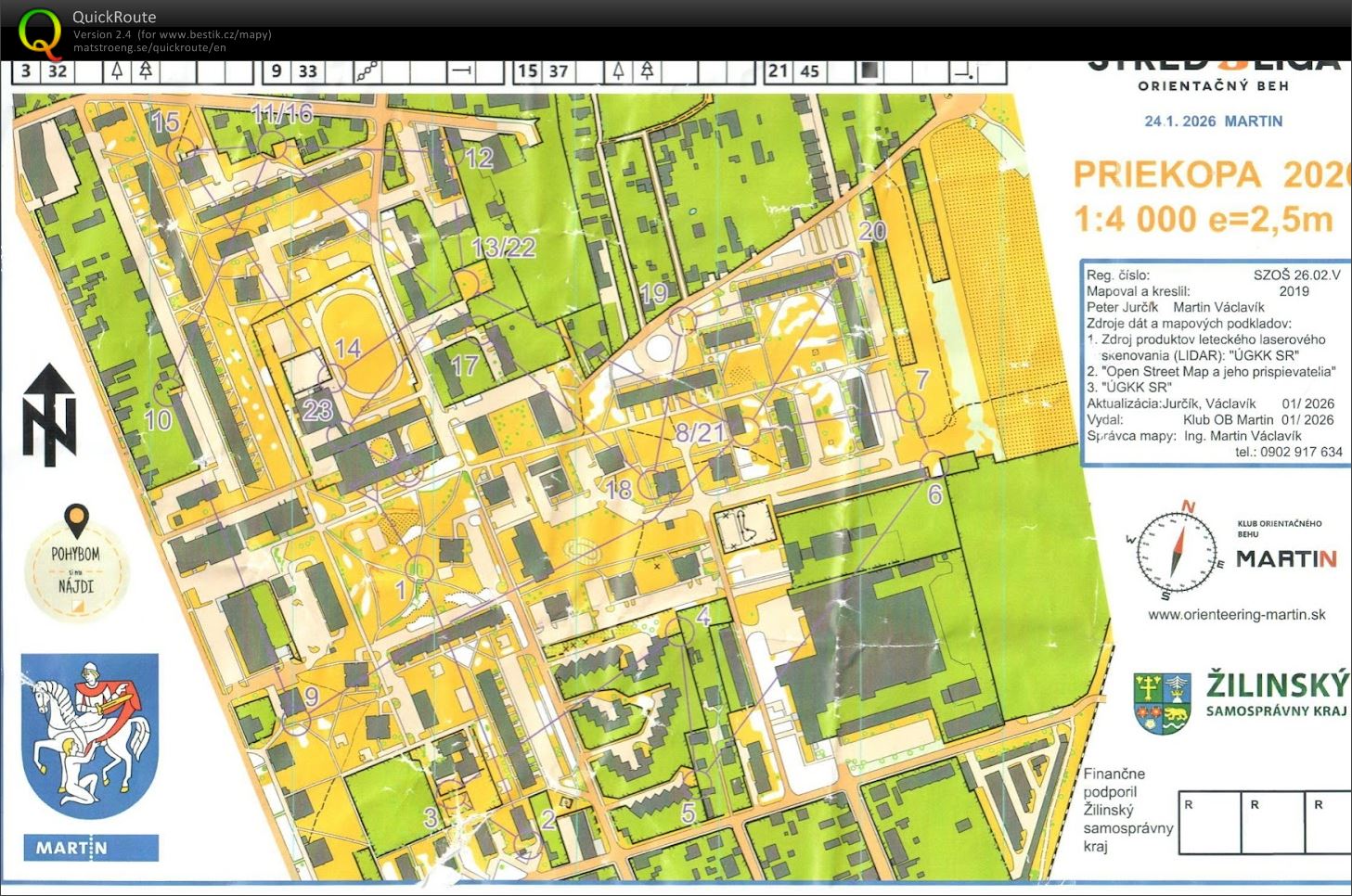Click the '15 37' control description cell
1352x896 pixels.
click(x=545, y=71)
